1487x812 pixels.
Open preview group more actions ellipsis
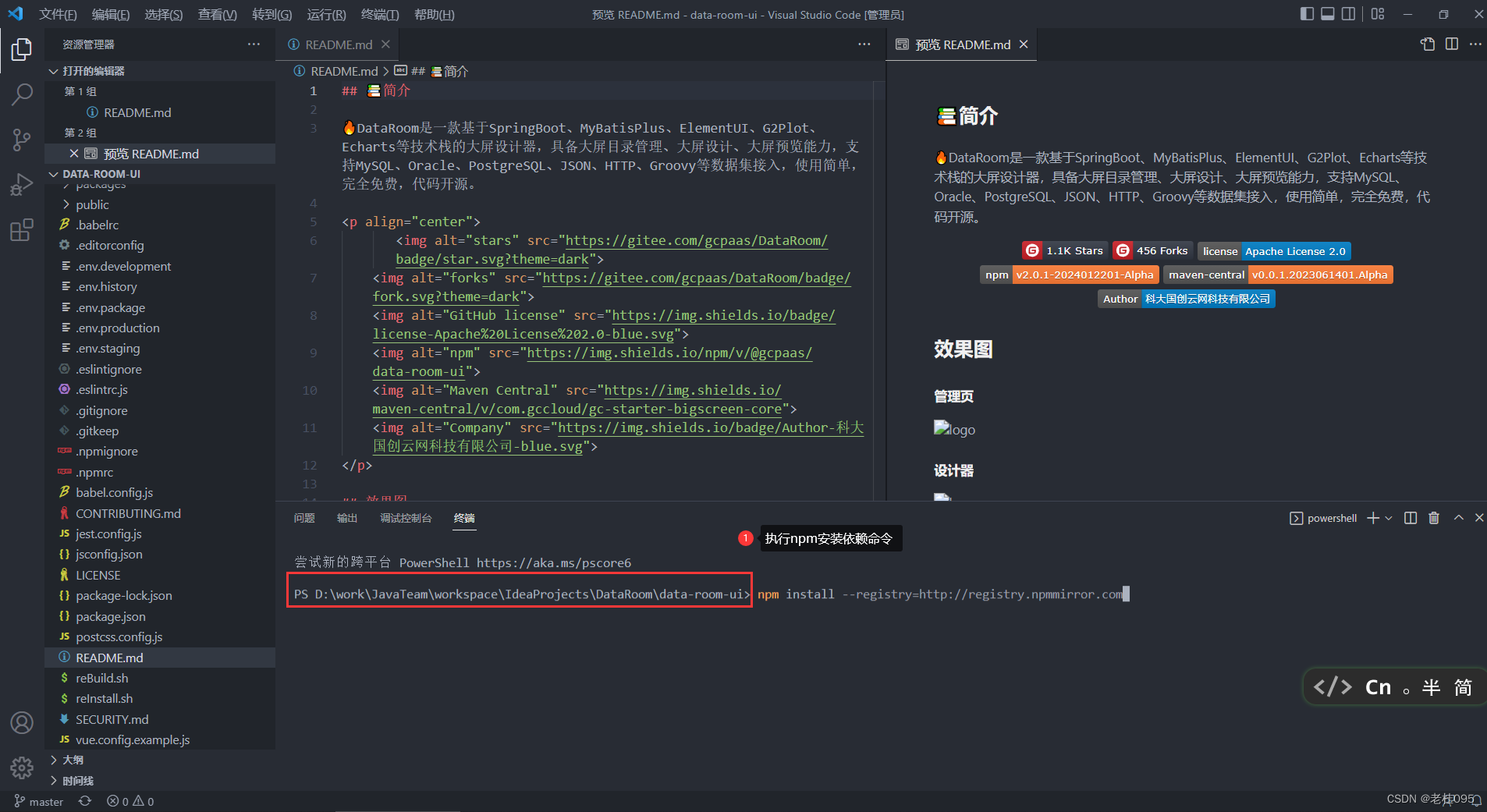pos(1475,44)
